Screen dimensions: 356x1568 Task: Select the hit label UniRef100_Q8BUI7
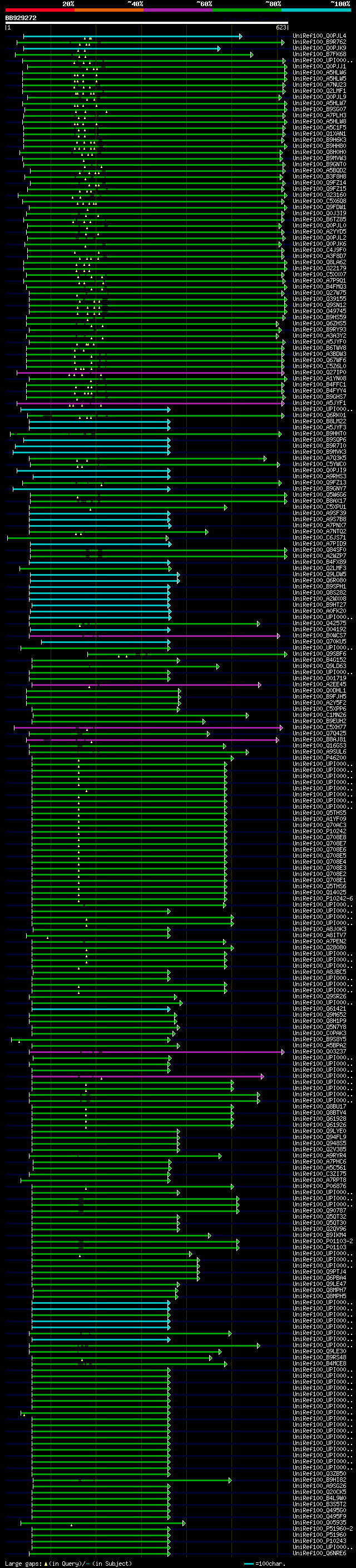pyautogui.click(x=319, y=1106)
